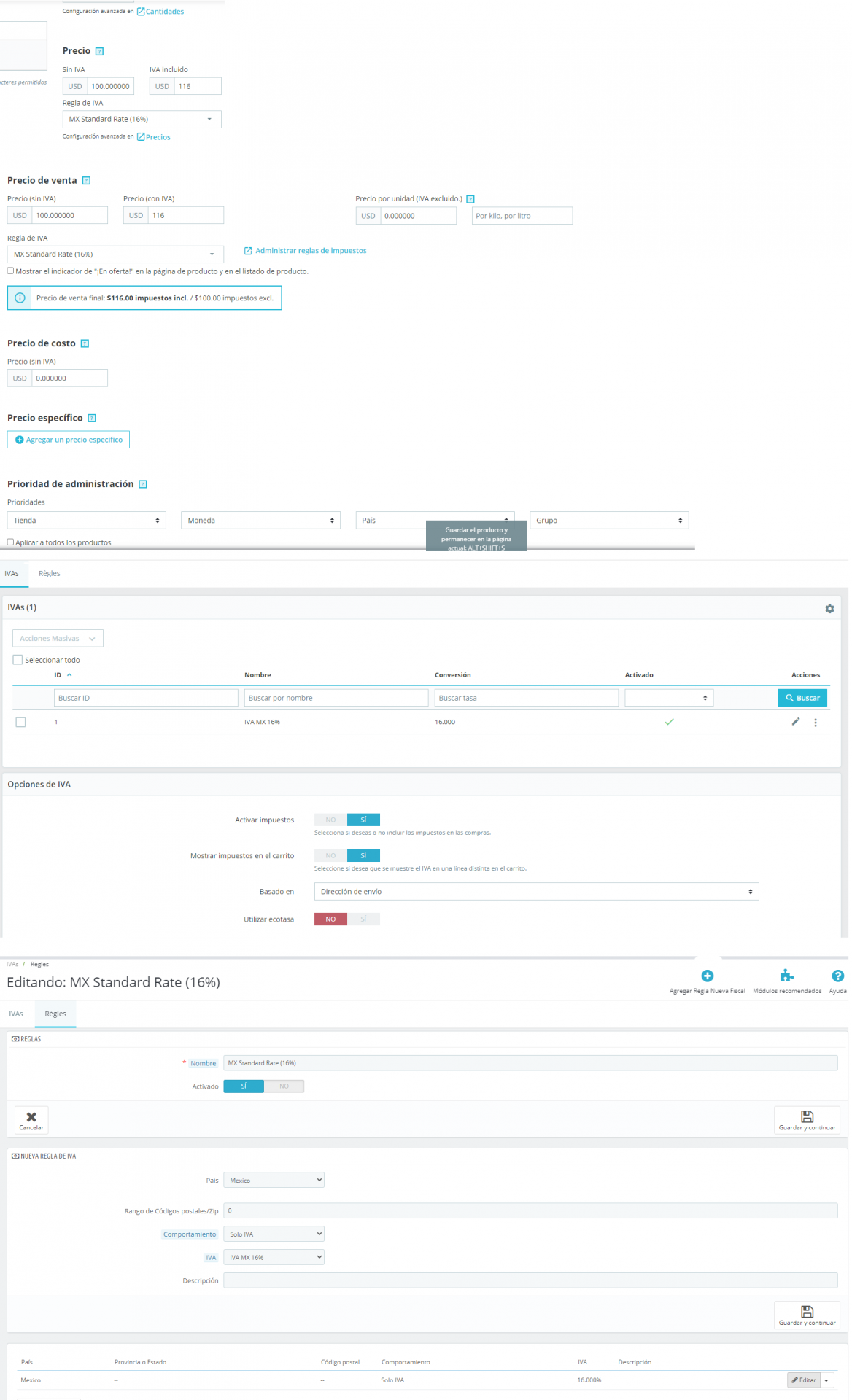Open the País priority dropdown
Viewport: 852px width, 1400px height.
(435, 520)
